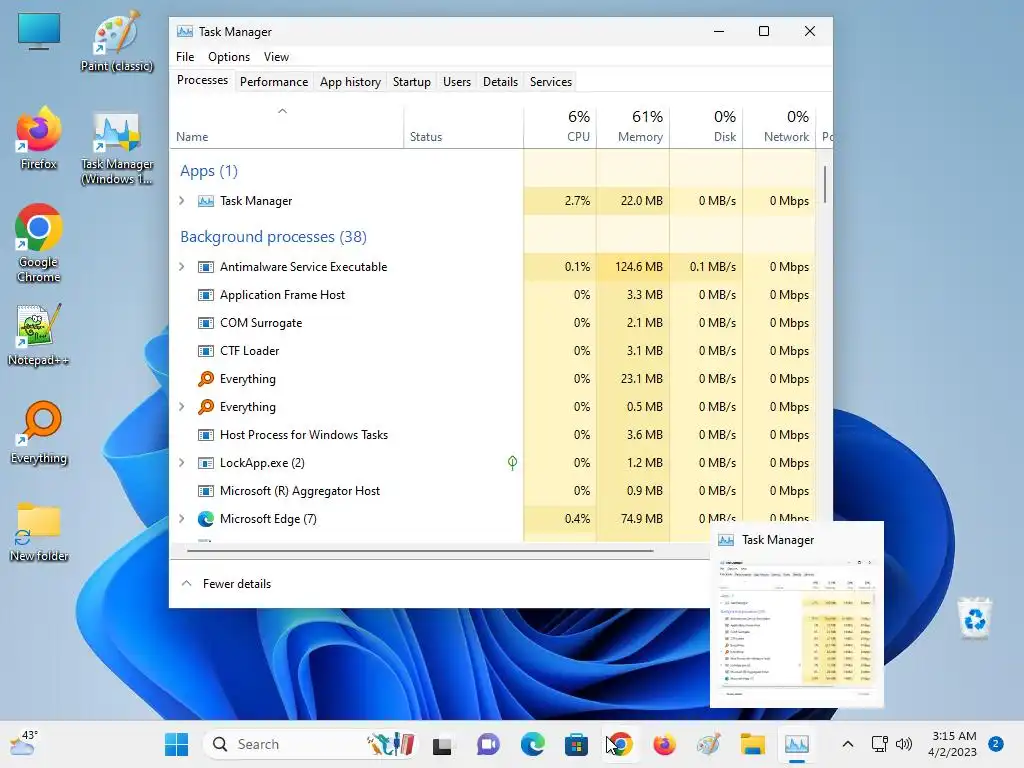Sort processes by Status column
1024x768 pixels.
[464, 127]
